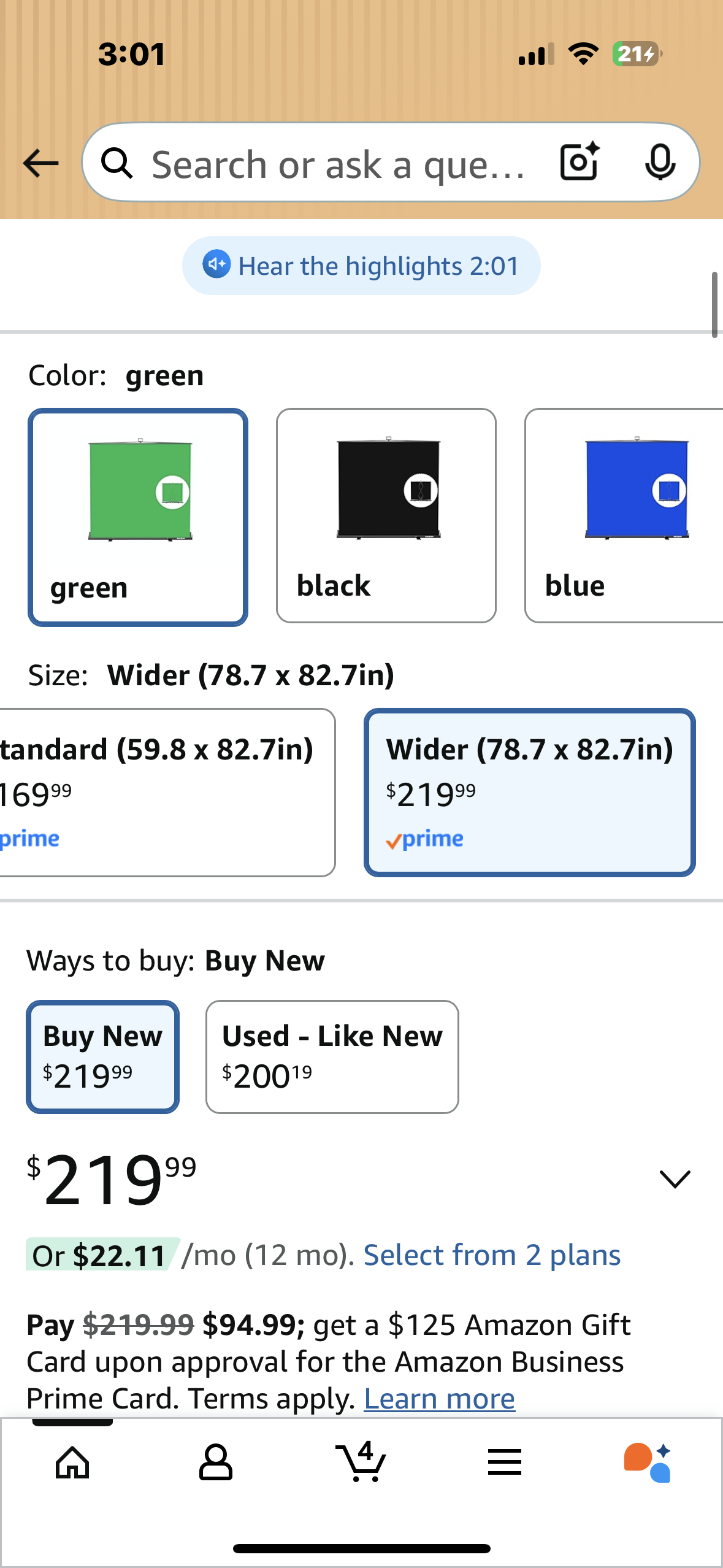This screenshot has width=723, height=1568.
Task: Select the Buy New option
Action: click(102, 1056)
